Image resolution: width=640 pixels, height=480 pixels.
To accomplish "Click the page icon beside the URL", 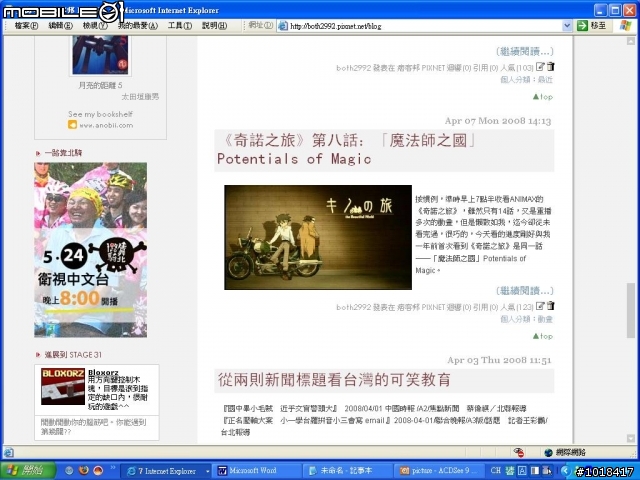I will coord(283,26).
